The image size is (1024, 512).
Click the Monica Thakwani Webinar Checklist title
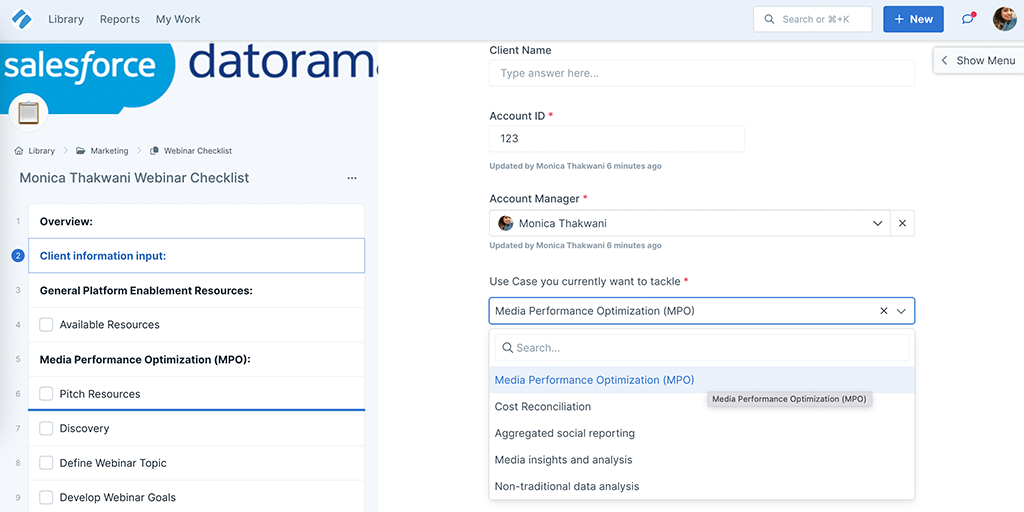(x=134, y=178)
